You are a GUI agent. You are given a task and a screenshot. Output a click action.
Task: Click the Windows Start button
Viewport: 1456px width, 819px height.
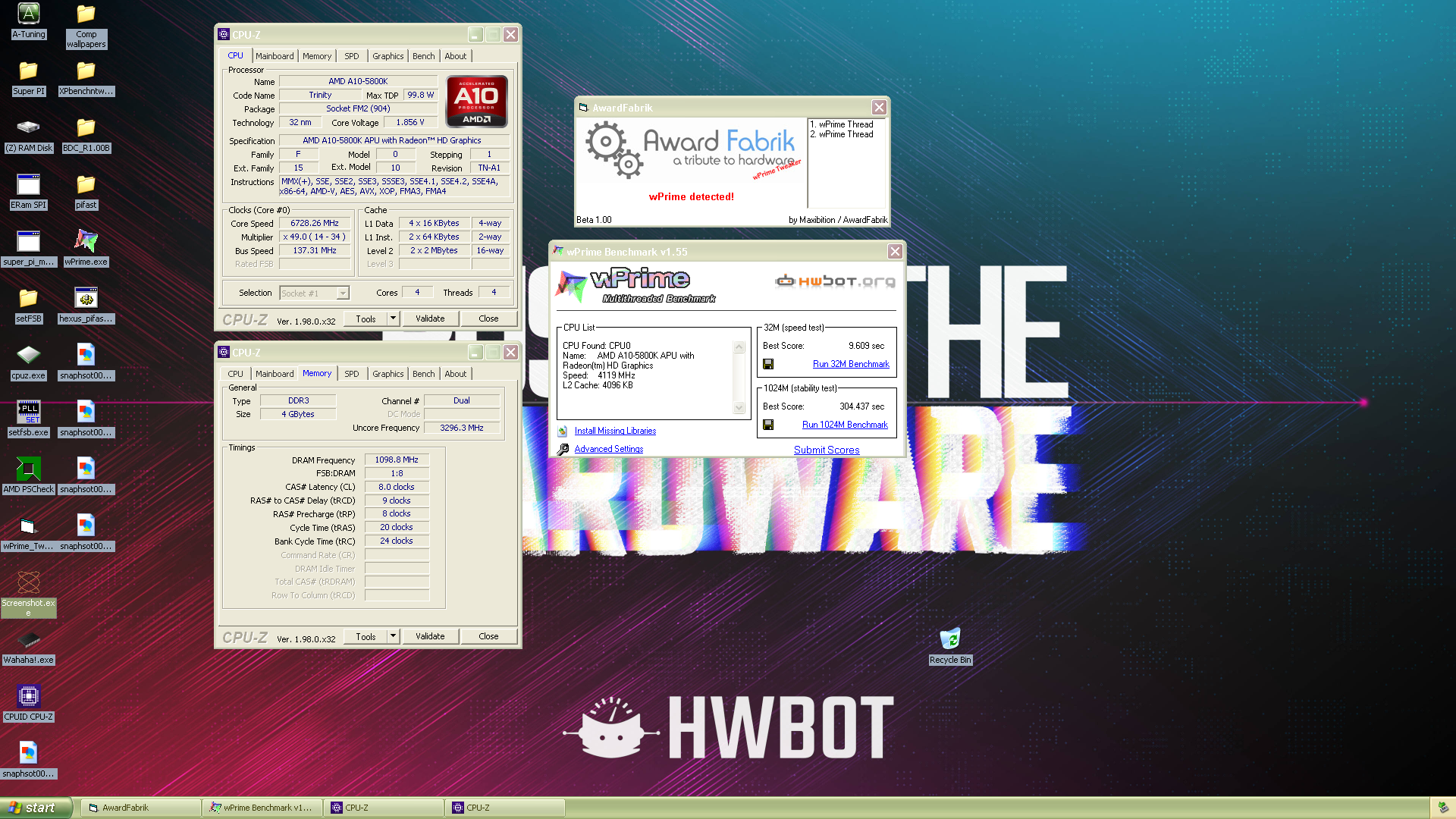(36, 808)
